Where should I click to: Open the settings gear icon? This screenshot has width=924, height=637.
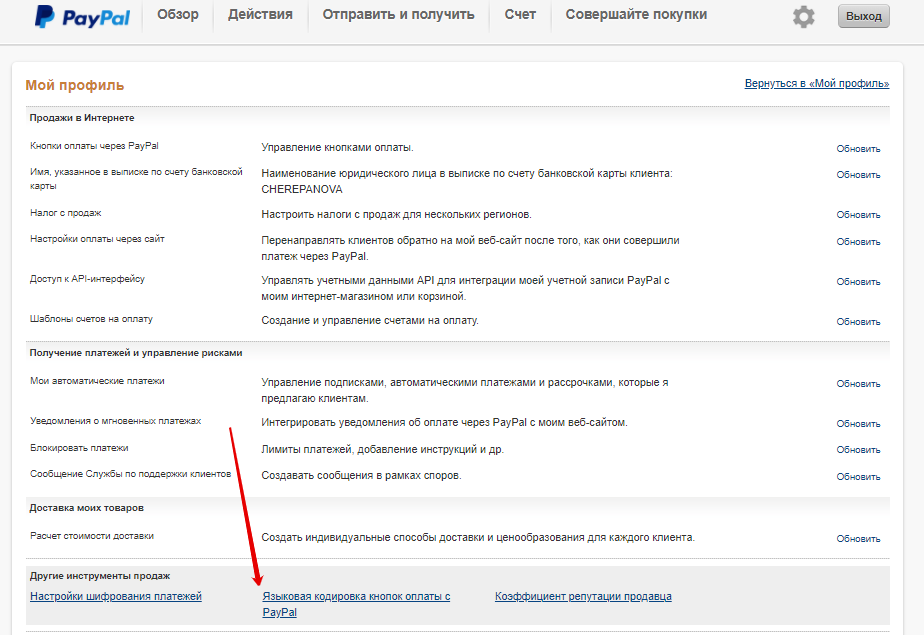tap(803, 16)
